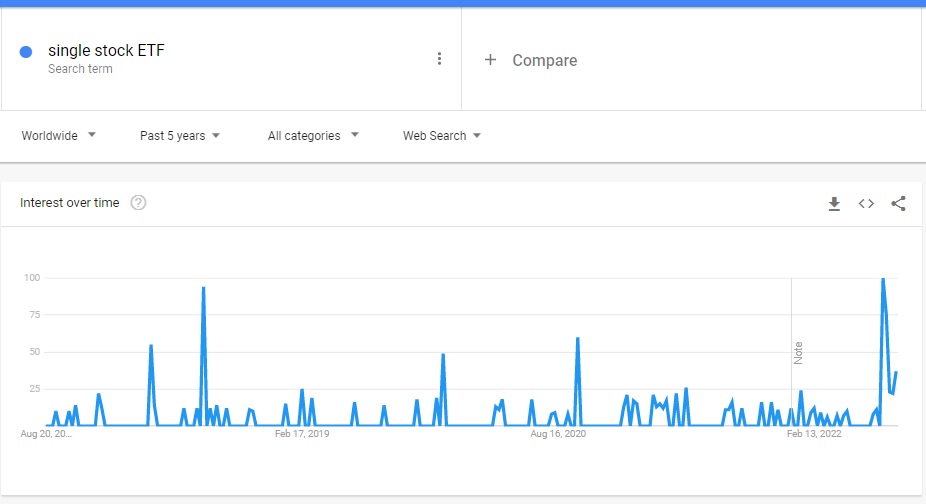
Task: Click the blue dot beside single stock ETF
Action: point(26,52)
